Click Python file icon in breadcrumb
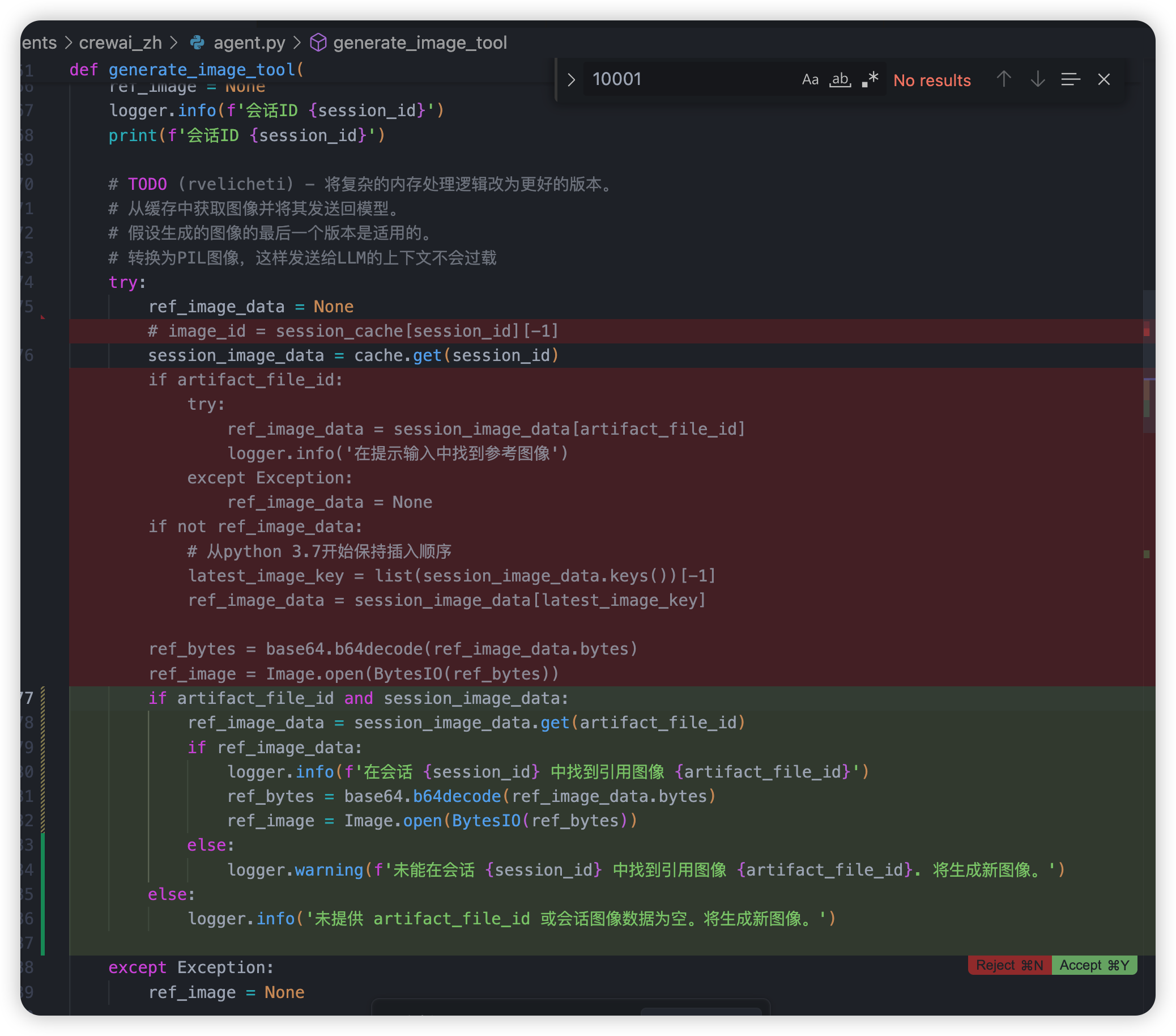This screenshot has height=1036, width=1176. (197, 43)
